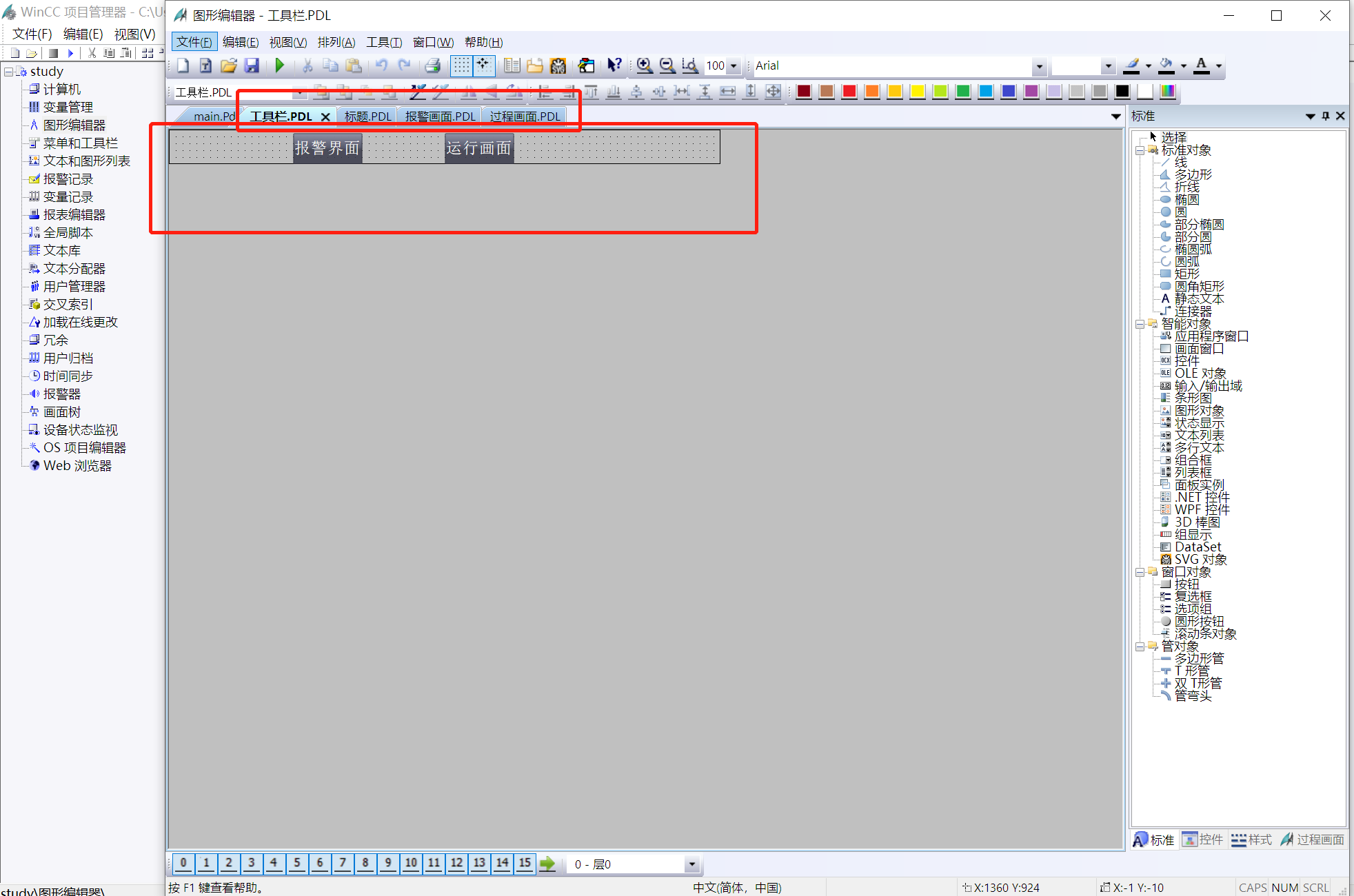Switch to the 报警画面.PDL tab
The height and width of the screenshot is (896, 1354).
click(440, 116)
